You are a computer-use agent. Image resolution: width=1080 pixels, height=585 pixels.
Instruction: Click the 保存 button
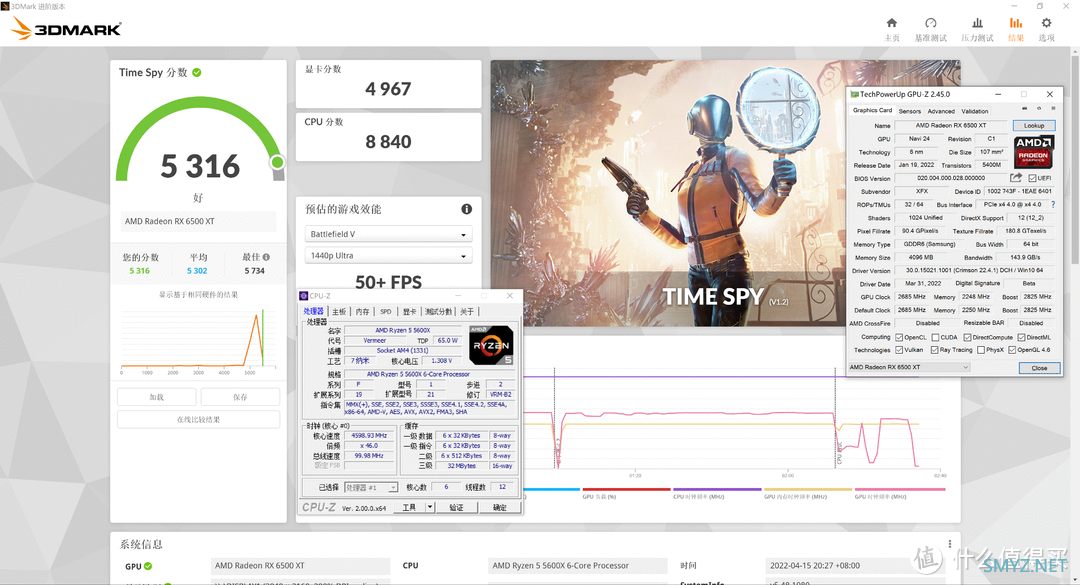pos(240,397)
